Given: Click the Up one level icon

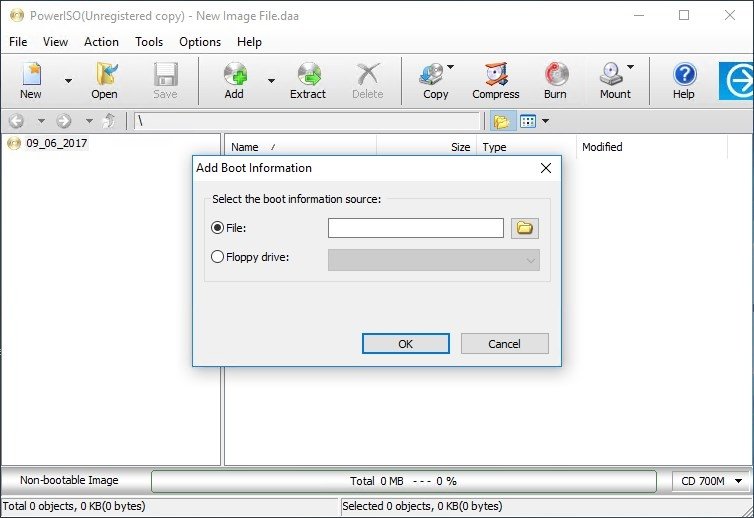Looking at the screenshot, I should [110, 121].
